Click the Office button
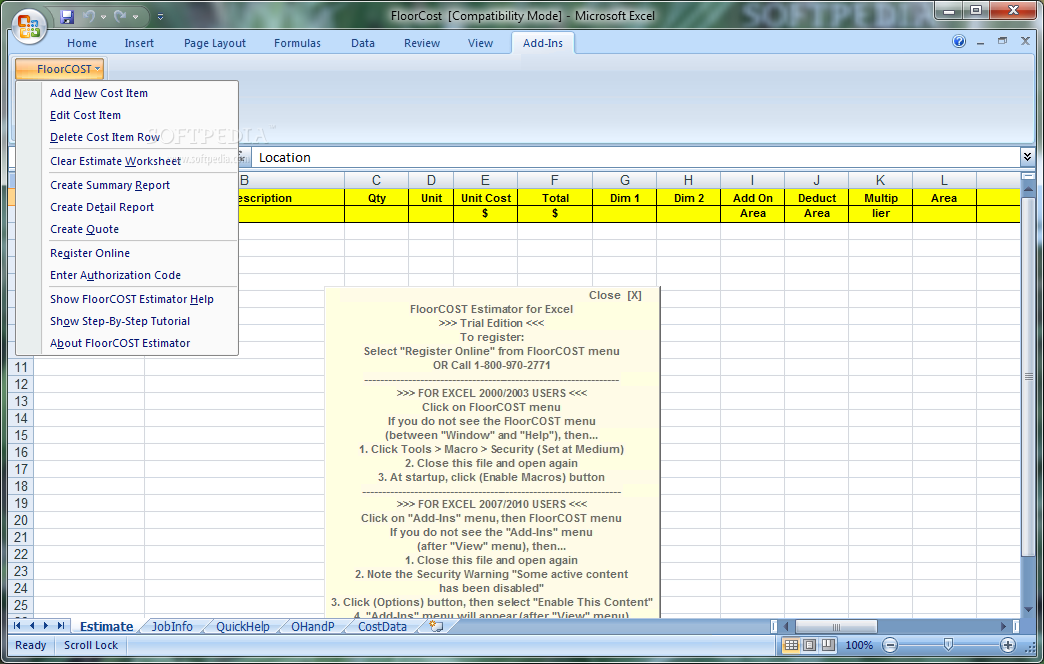 (x=29, y=26)
